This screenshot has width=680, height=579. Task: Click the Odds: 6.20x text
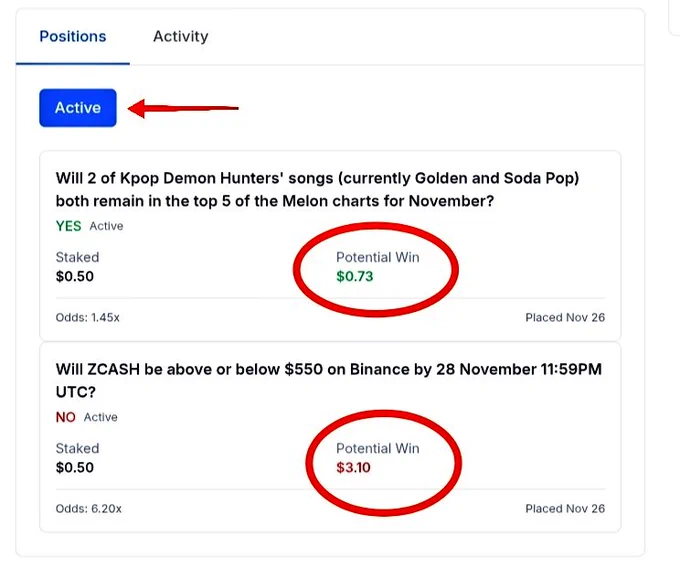coord(88,508)
